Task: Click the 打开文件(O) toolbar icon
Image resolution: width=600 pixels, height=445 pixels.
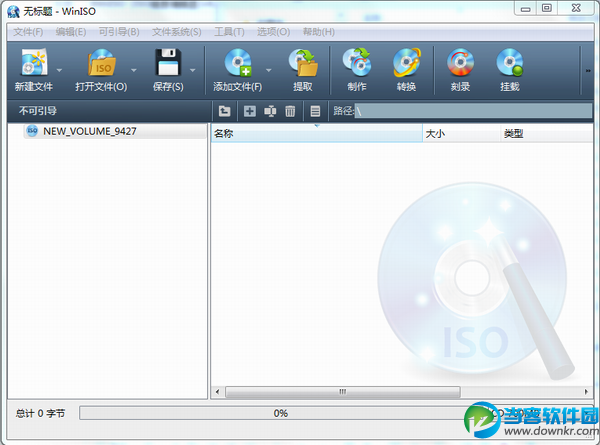Action: (102, 62)
